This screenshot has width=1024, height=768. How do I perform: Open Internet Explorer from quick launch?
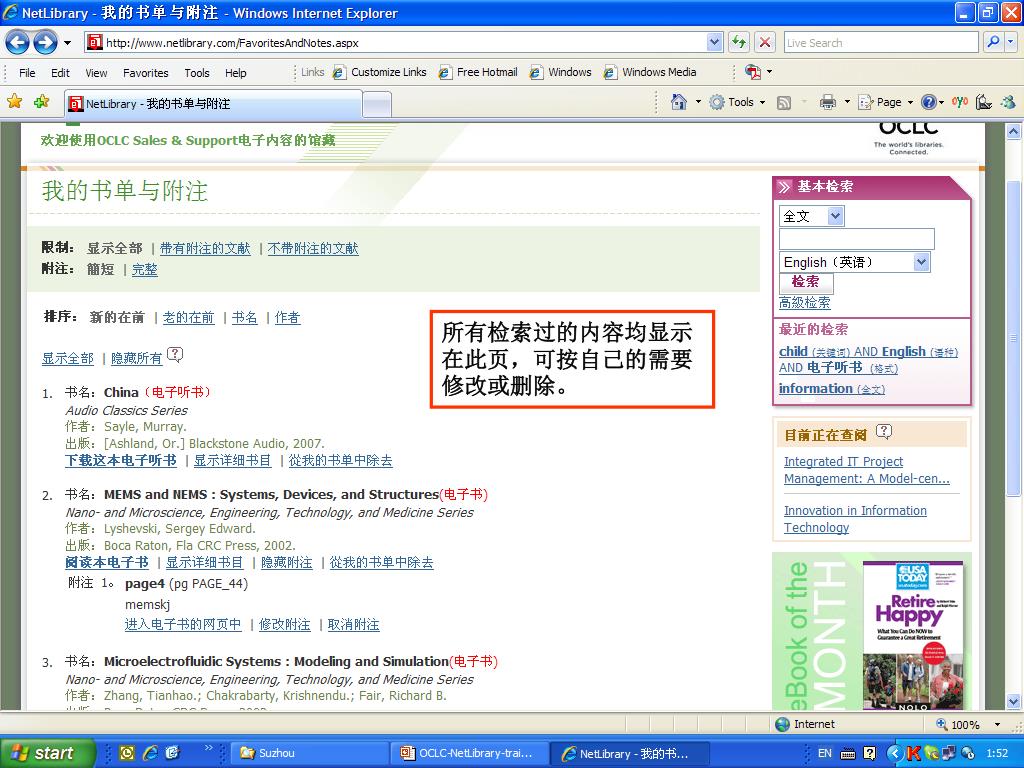(x=150, y=753)
